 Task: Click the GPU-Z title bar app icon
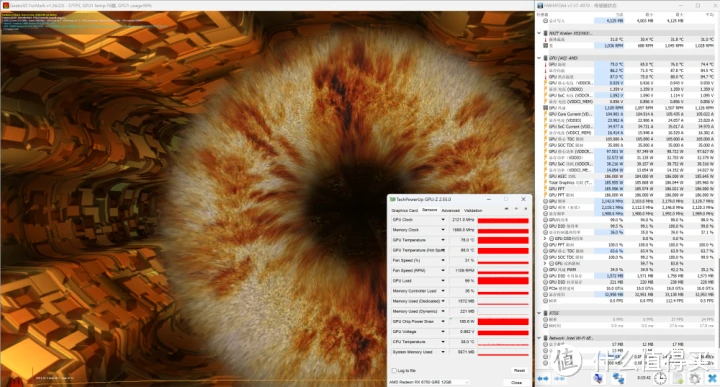(393, 199)
